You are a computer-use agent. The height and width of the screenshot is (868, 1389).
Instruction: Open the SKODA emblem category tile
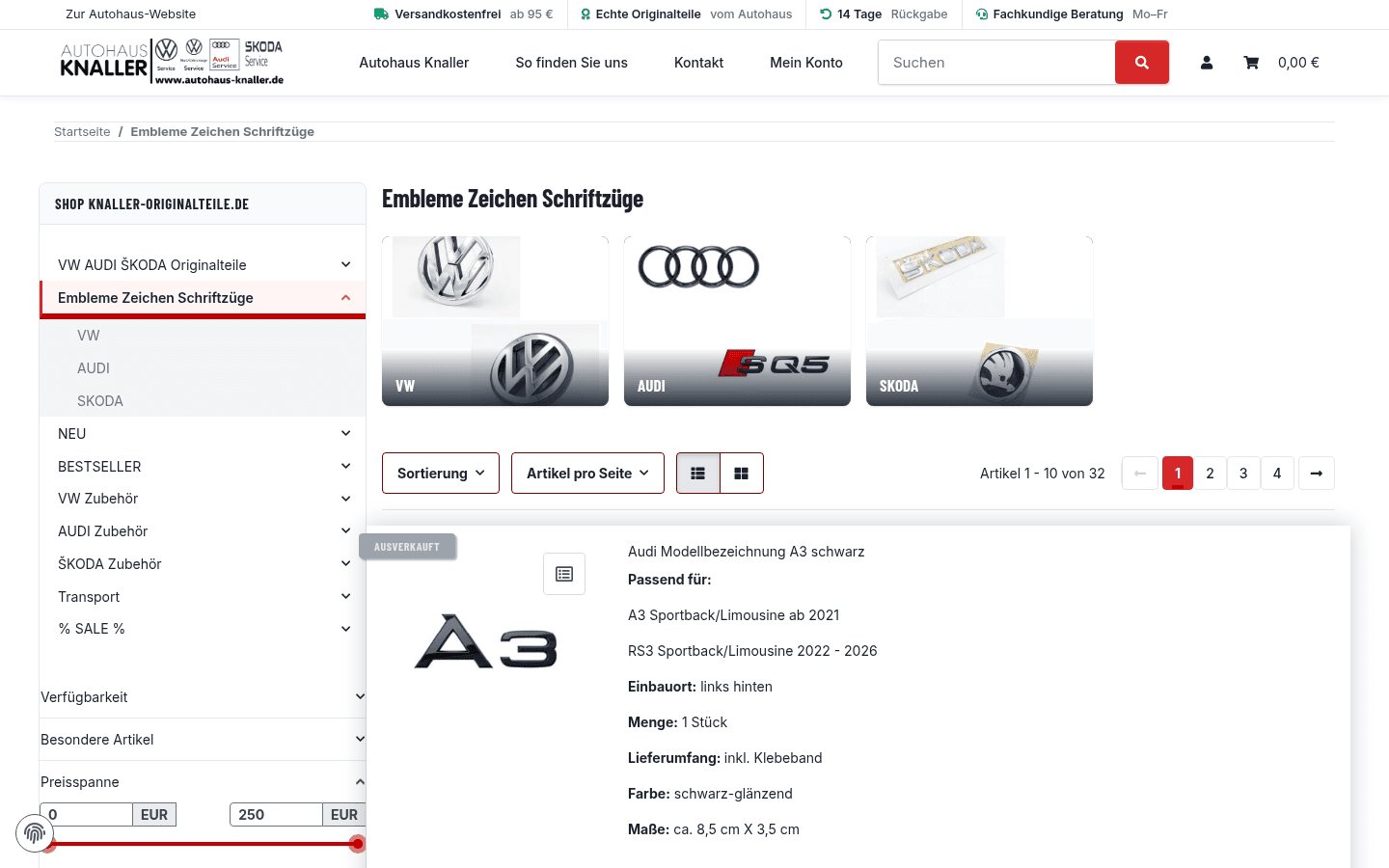click(979, 321)
